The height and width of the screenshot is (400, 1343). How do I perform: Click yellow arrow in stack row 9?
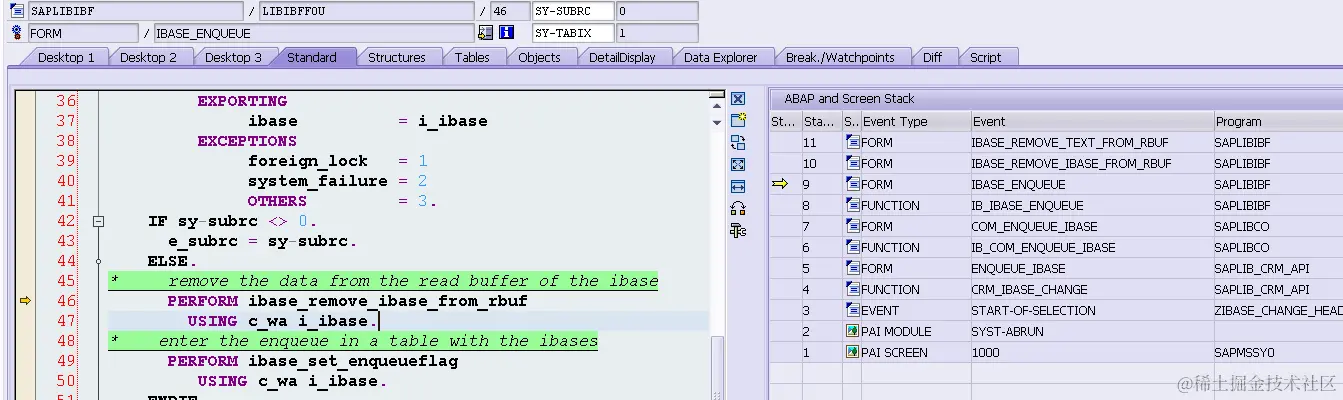(x=780, y=184)
